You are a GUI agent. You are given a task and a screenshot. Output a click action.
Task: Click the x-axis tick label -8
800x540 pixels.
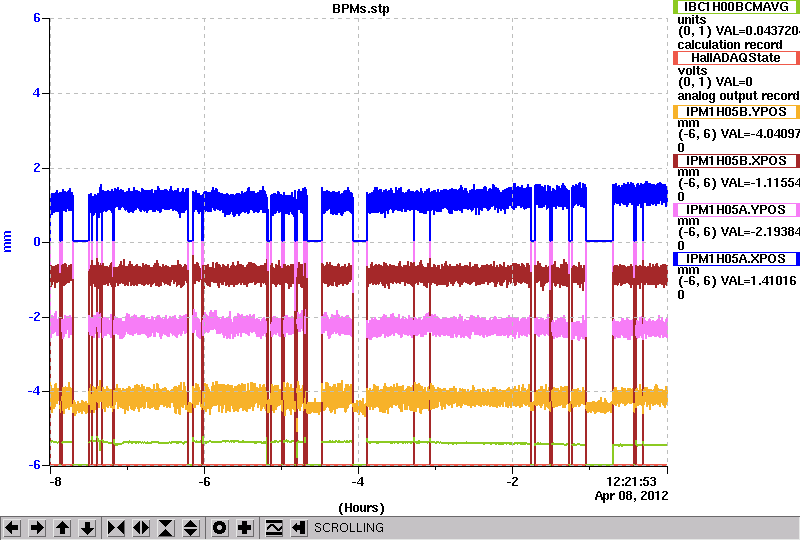tap(55, 482)
